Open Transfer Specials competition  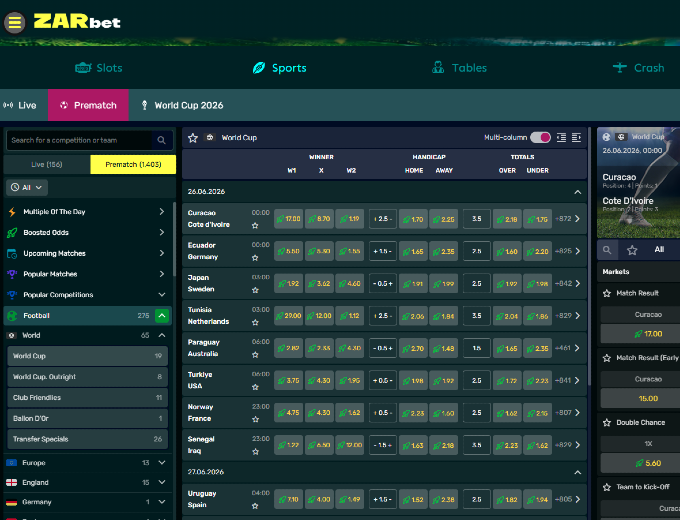click(x=88, y=439)
